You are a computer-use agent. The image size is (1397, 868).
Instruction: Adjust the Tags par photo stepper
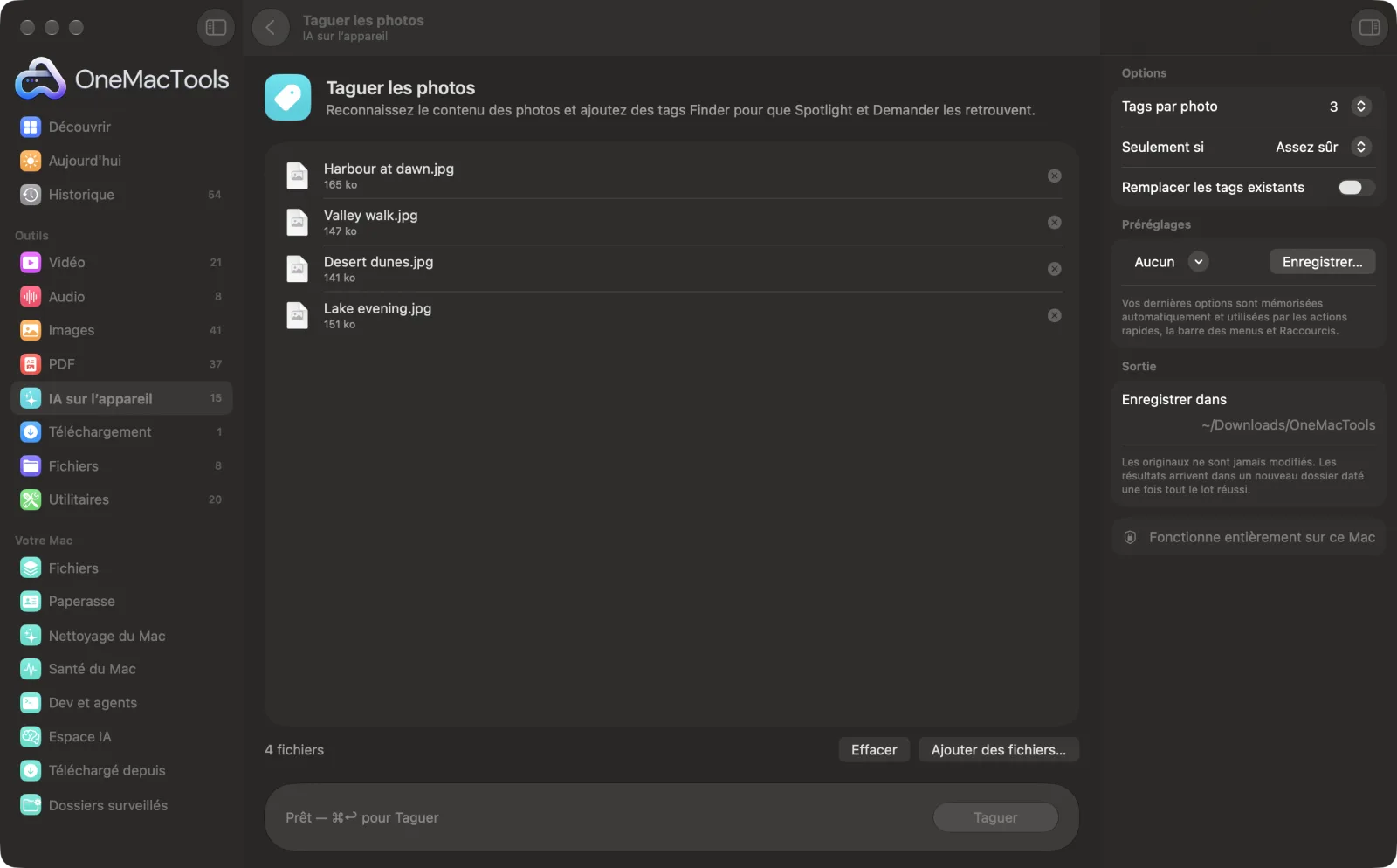tap(1361, 107)
